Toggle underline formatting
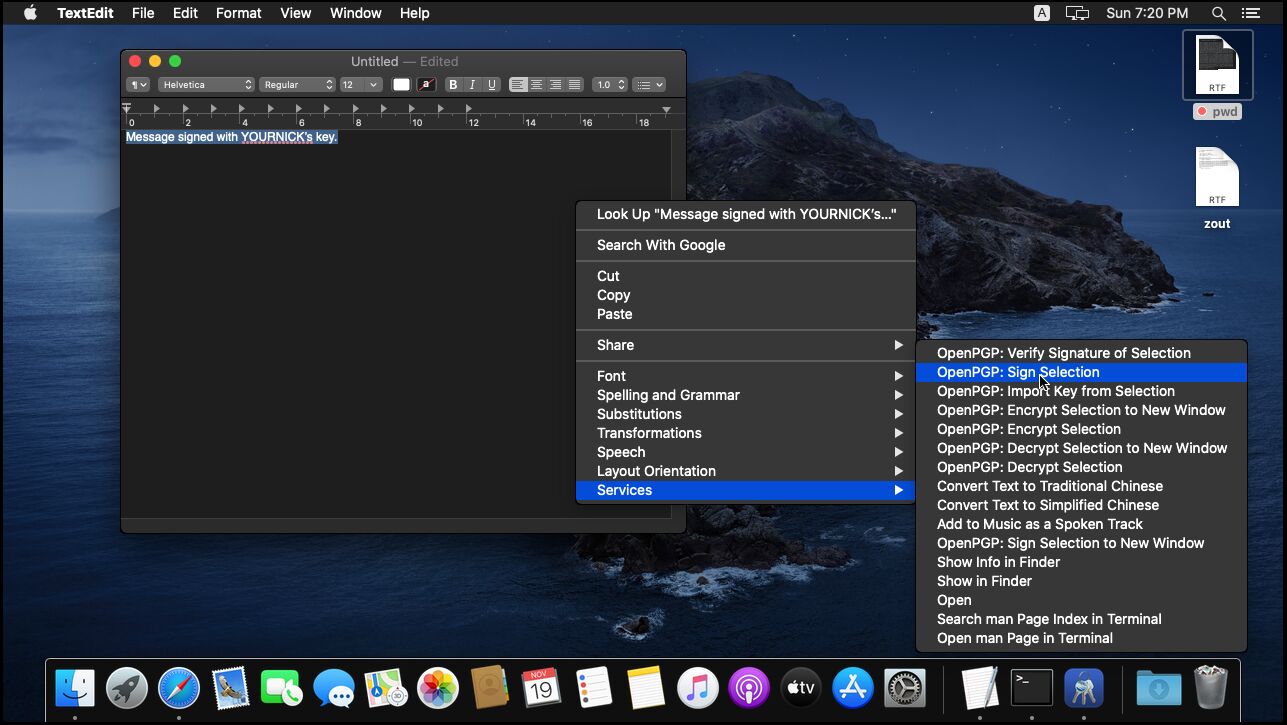 tap(491, 85)
